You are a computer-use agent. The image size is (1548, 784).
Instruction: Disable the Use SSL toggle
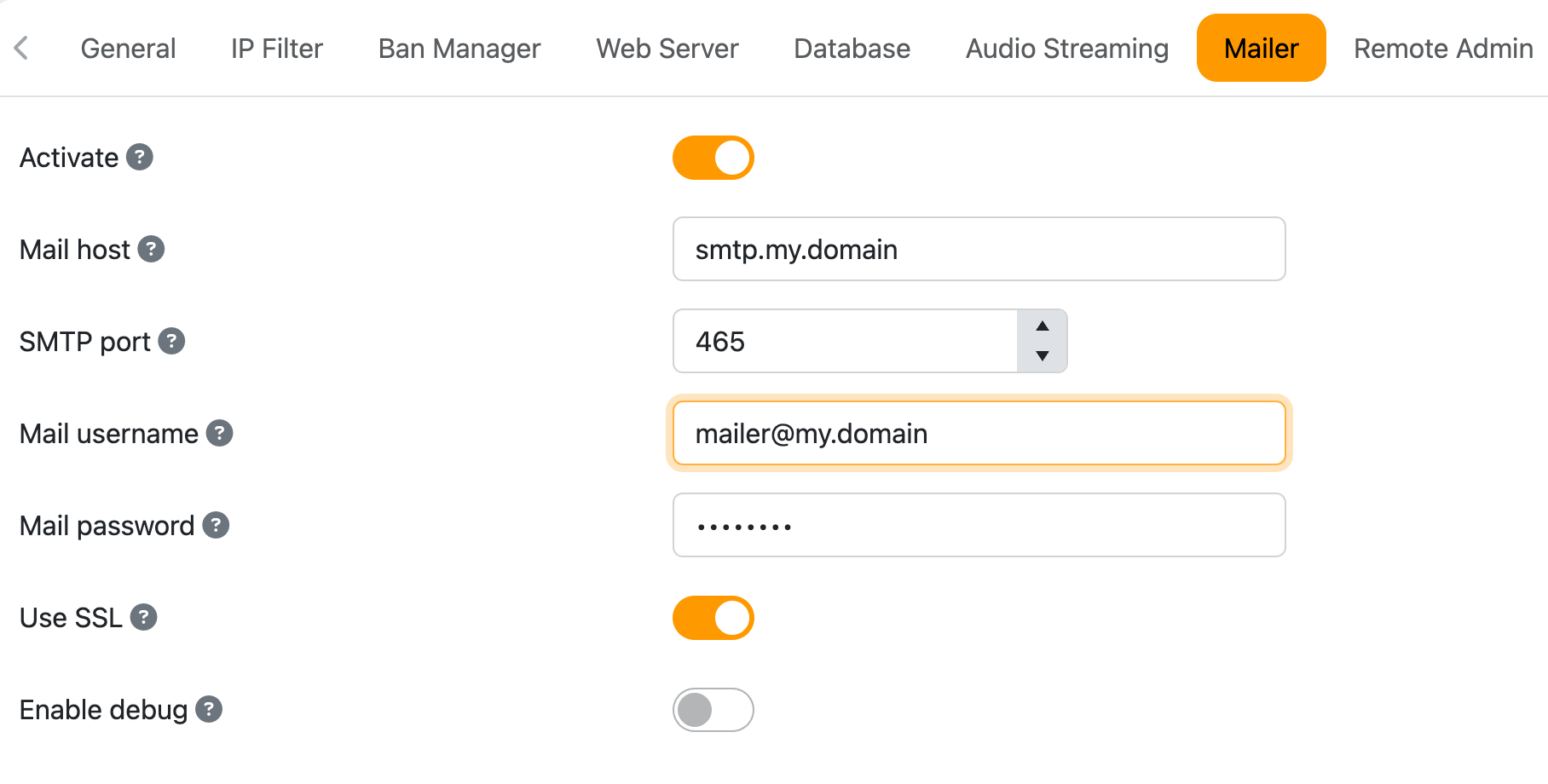click(713, 617)
